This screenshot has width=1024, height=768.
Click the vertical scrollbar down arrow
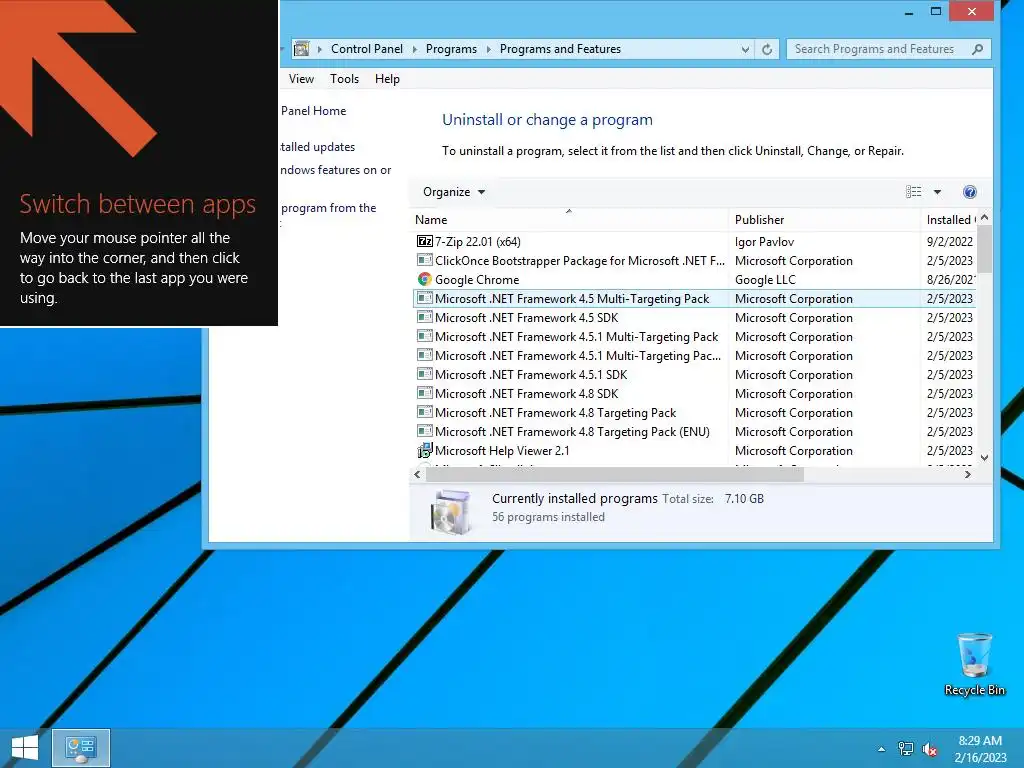click(x=985, y=458)
